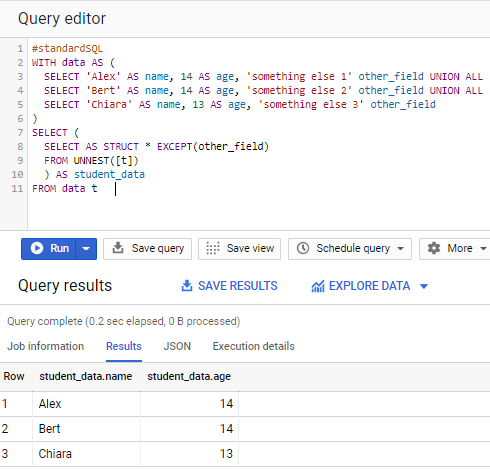Click the SAVE RESULTS link

(238, 286)
